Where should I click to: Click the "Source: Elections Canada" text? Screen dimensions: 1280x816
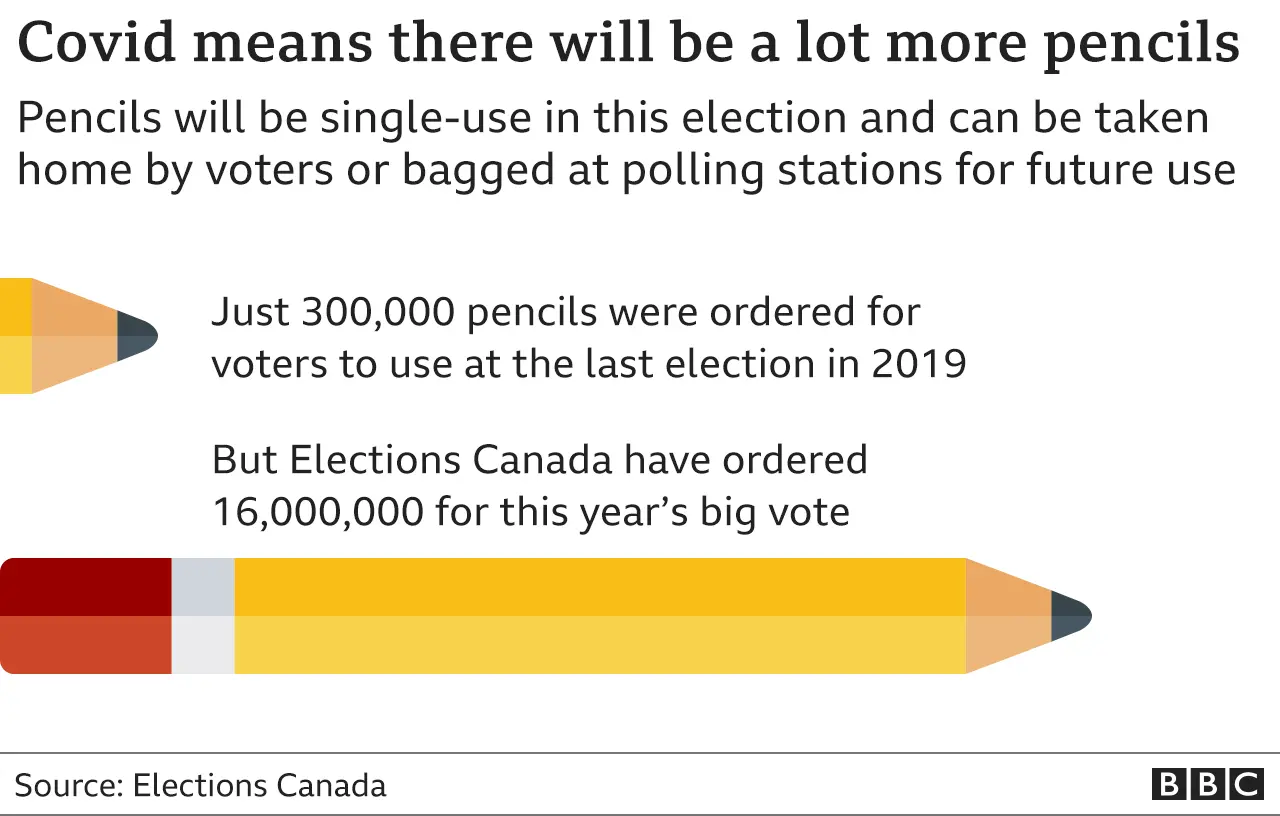click(200, 785)
